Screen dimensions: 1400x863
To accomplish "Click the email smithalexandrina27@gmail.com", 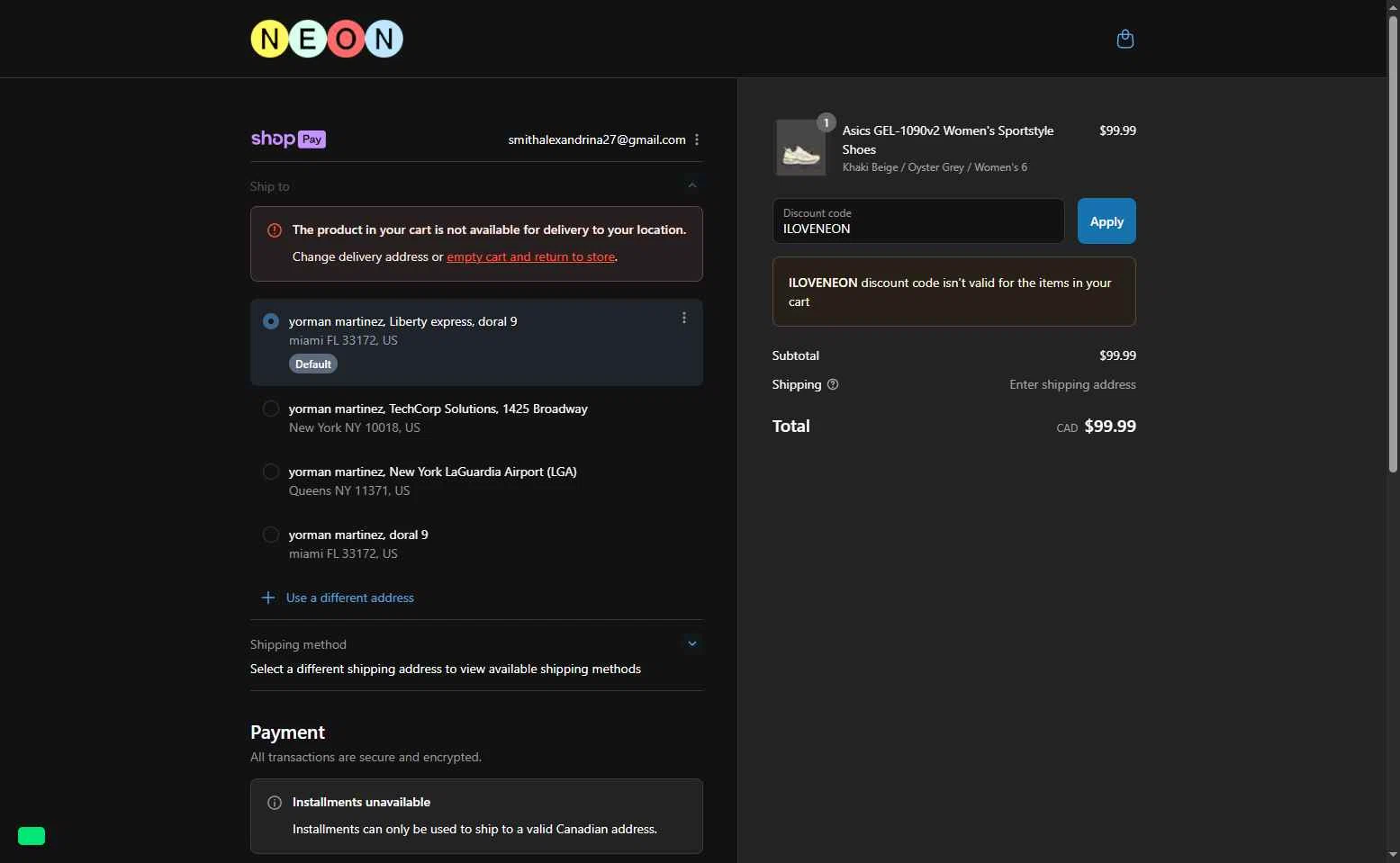I will 597,139.
